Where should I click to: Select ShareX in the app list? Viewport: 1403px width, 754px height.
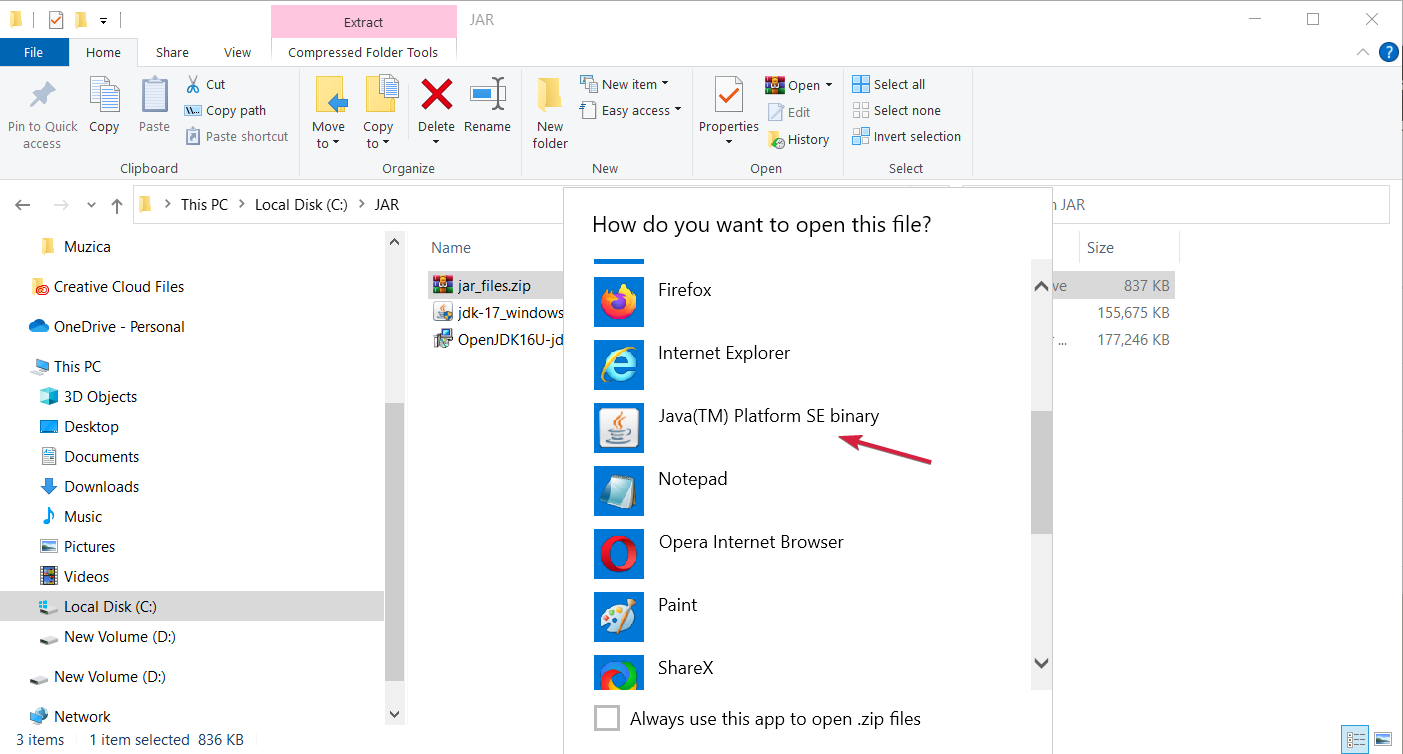tap(811, 672)
